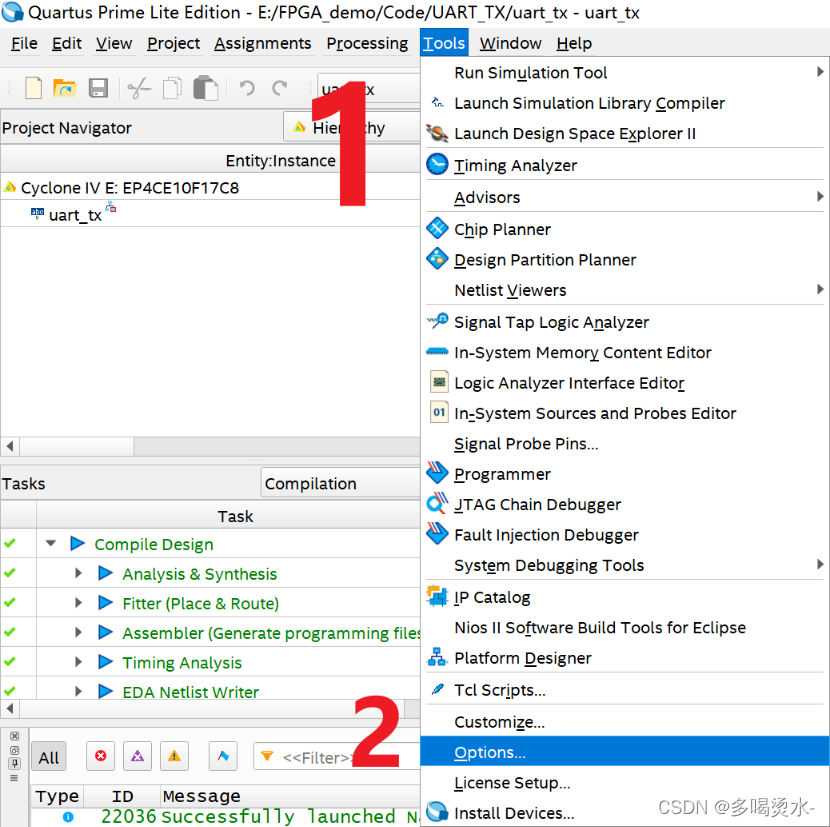Viewport: 830px width, 827px height.
Task: Open the Advisors submenu
Action: point(626,197)
